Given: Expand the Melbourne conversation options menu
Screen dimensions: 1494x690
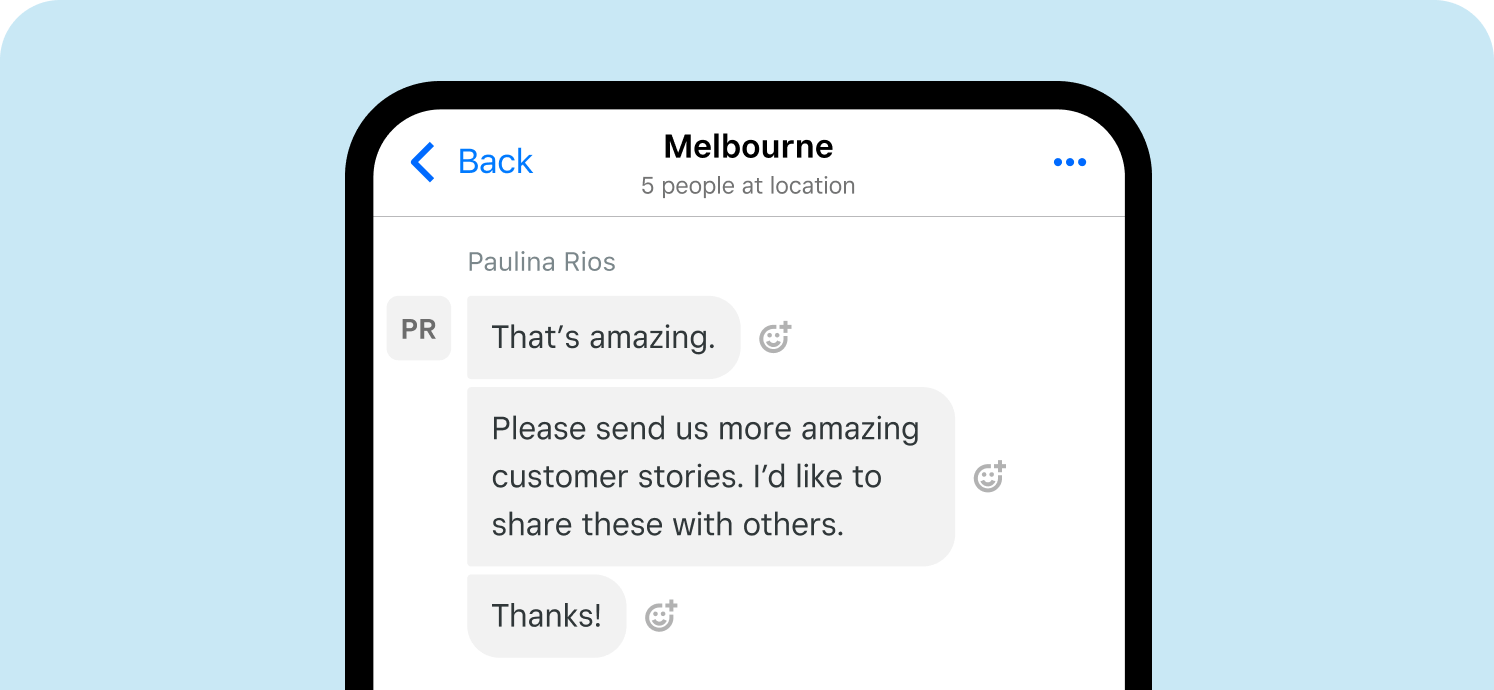Looking at the screenshot, I should click(1070, 161).
